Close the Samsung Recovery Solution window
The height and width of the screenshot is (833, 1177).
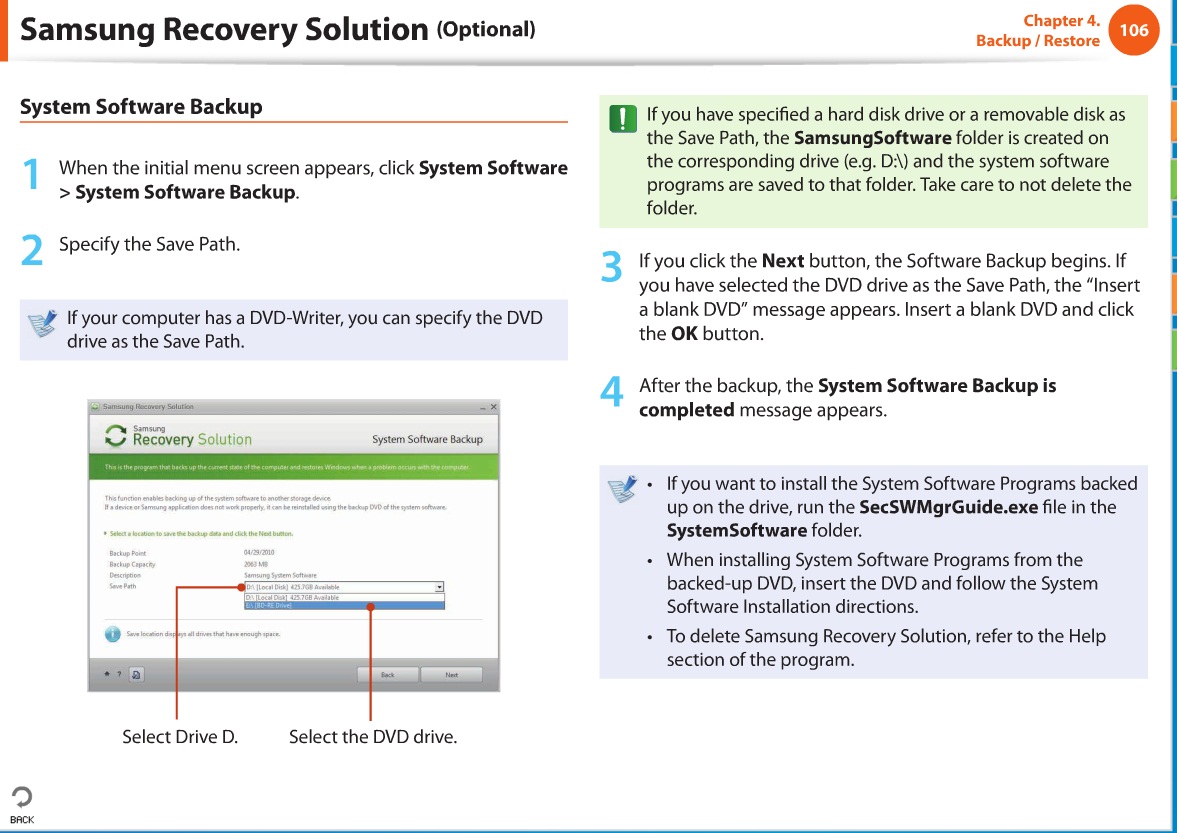[x=493, y=407]
